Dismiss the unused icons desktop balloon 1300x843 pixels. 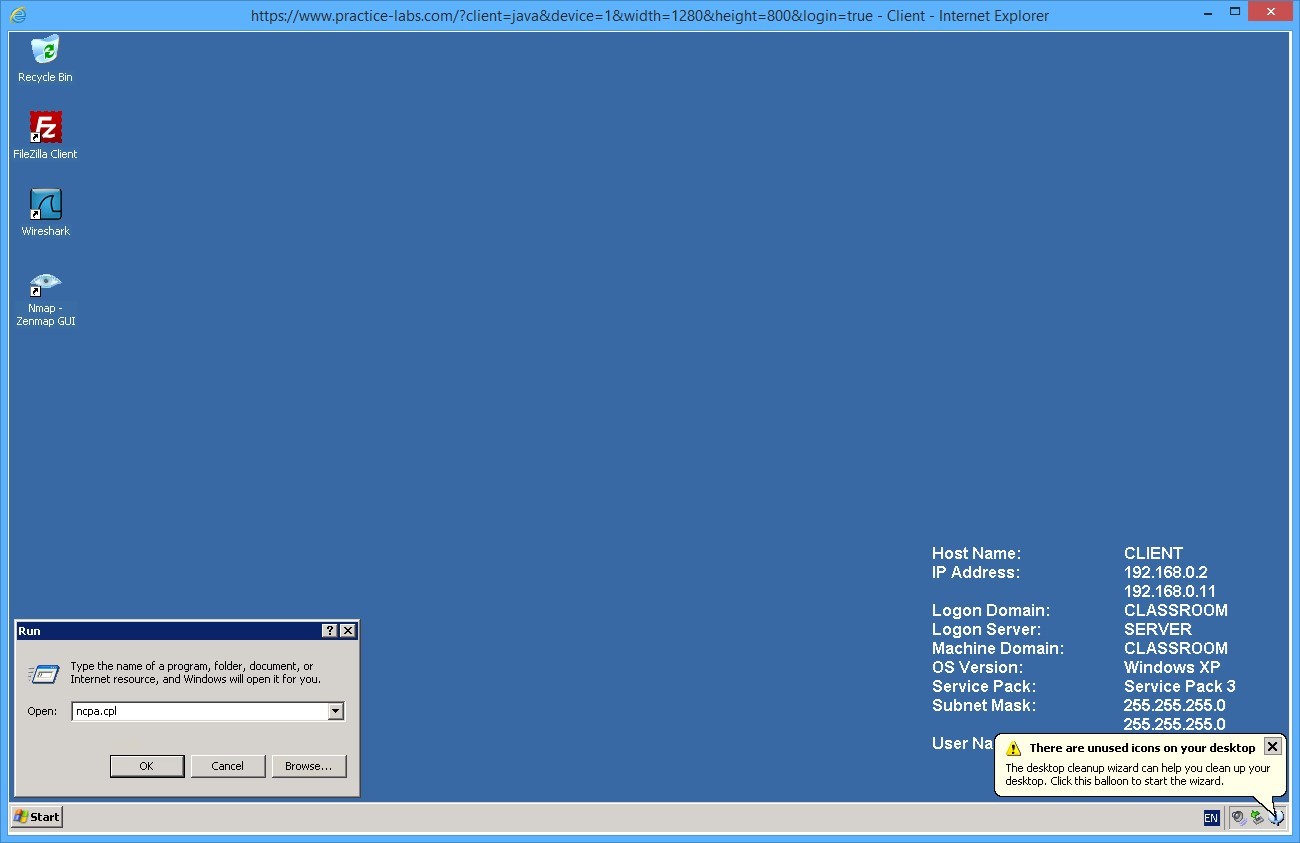(1272, 745)
